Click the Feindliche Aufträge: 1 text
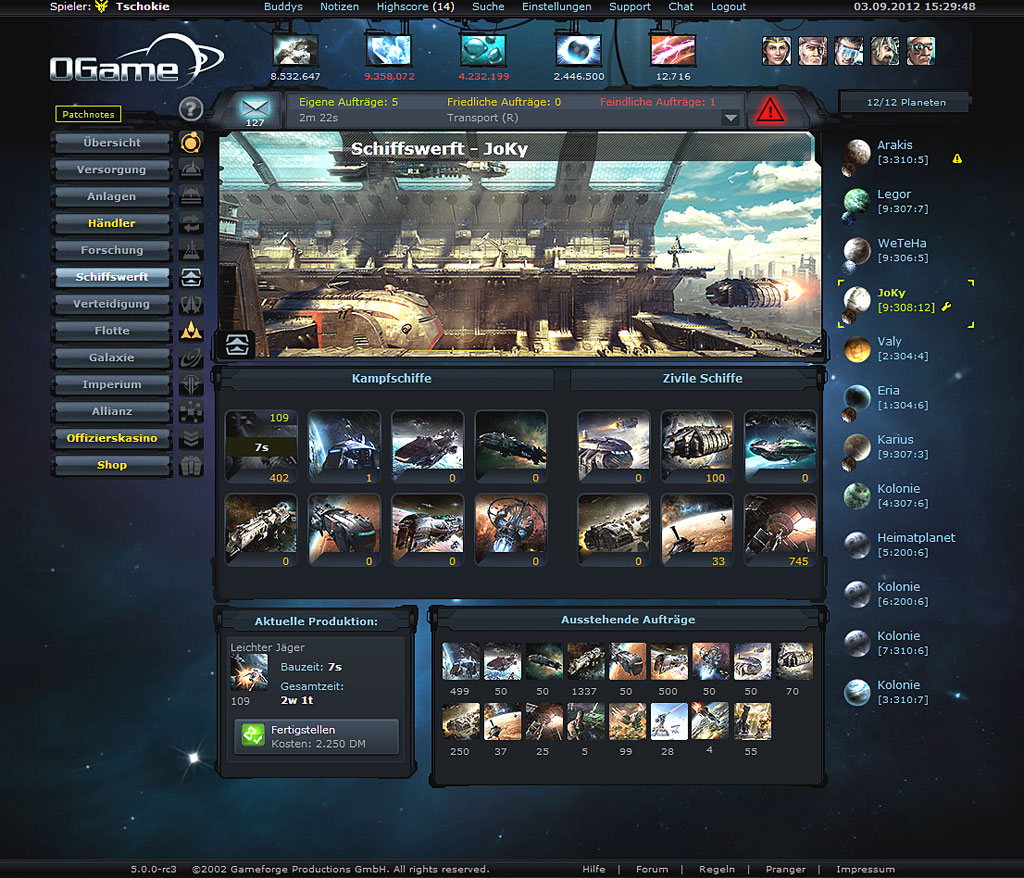Screen dimensions: 1024x878 coord(658,102)
